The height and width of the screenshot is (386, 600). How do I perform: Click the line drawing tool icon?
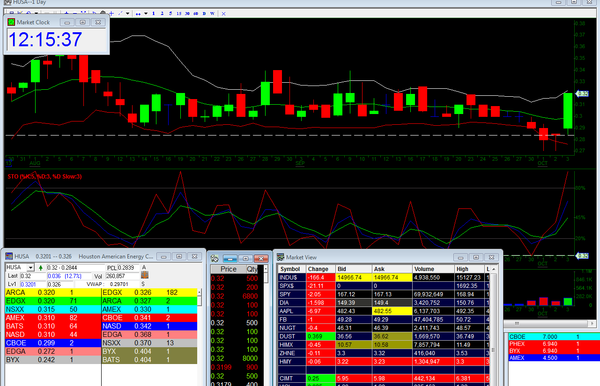pyautogui.click(x=121, y=13)
